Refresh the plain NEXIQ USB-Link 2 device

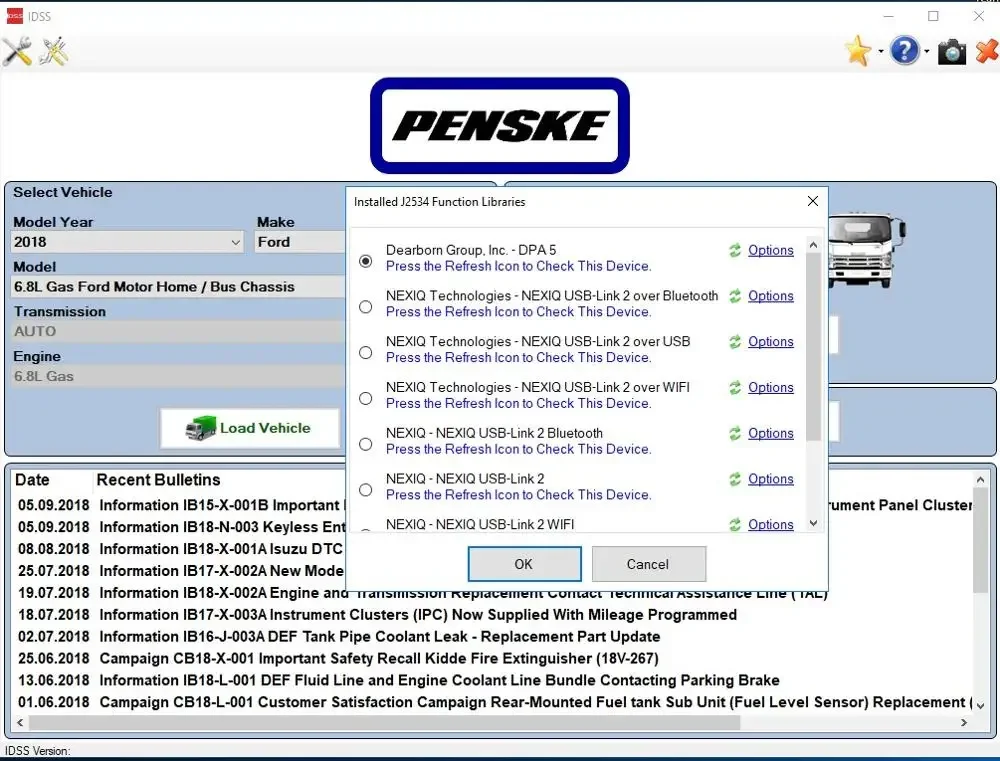pos(735,479)
